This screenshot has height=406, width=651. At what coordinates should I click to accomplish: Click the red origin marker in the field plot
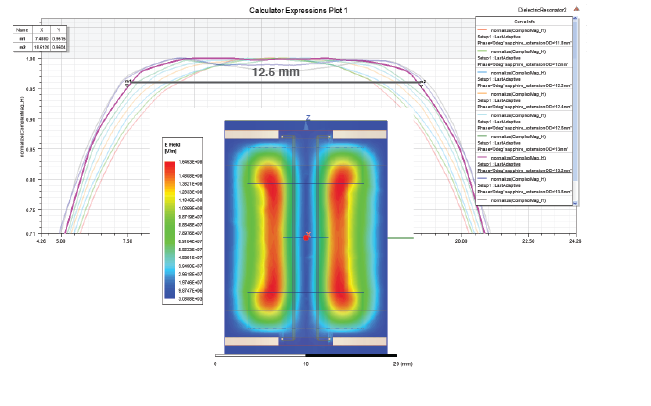(x=306, y=237)
